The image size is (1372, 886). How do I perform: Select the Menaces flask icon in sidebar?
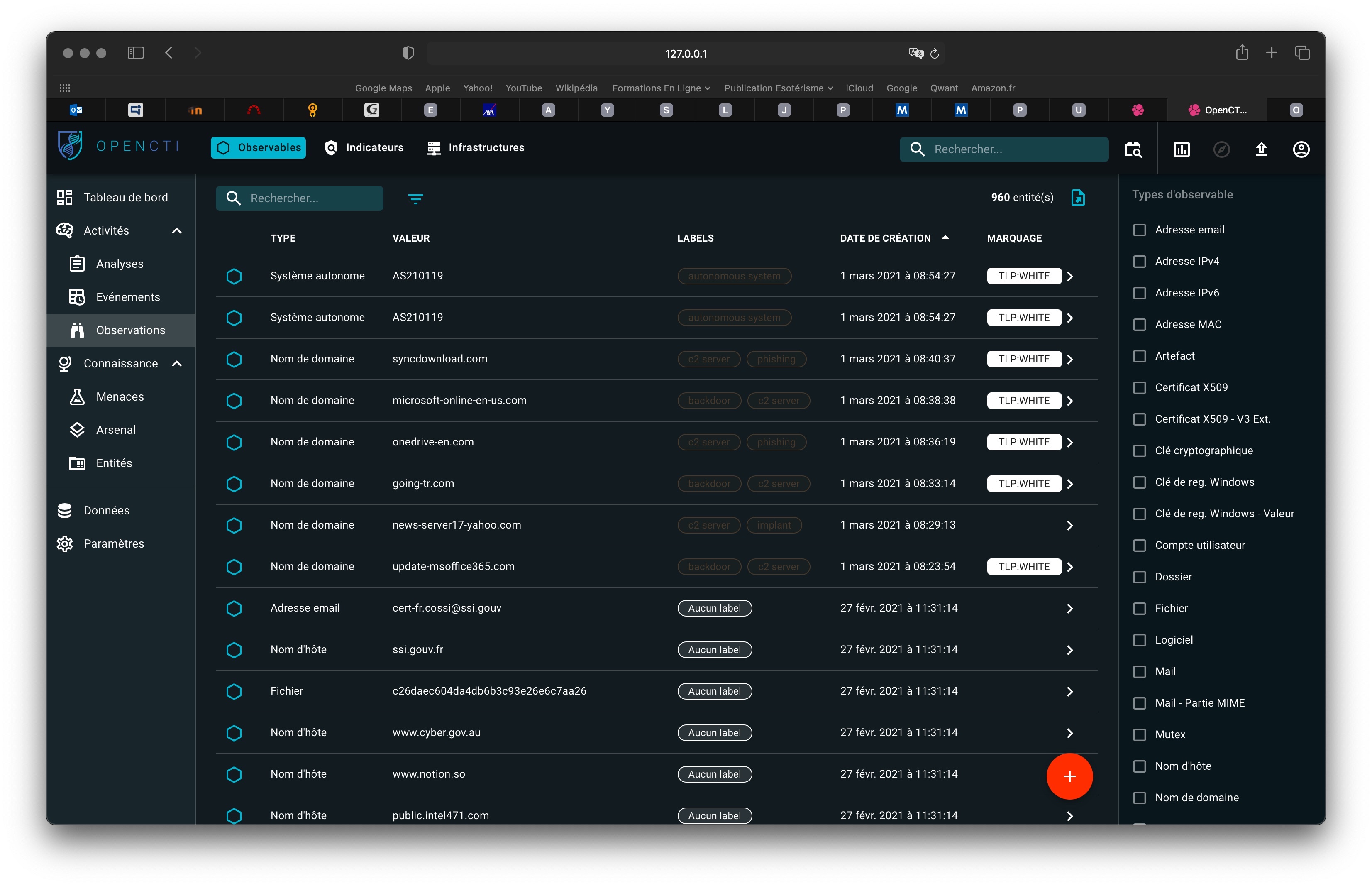coord(78,396)
